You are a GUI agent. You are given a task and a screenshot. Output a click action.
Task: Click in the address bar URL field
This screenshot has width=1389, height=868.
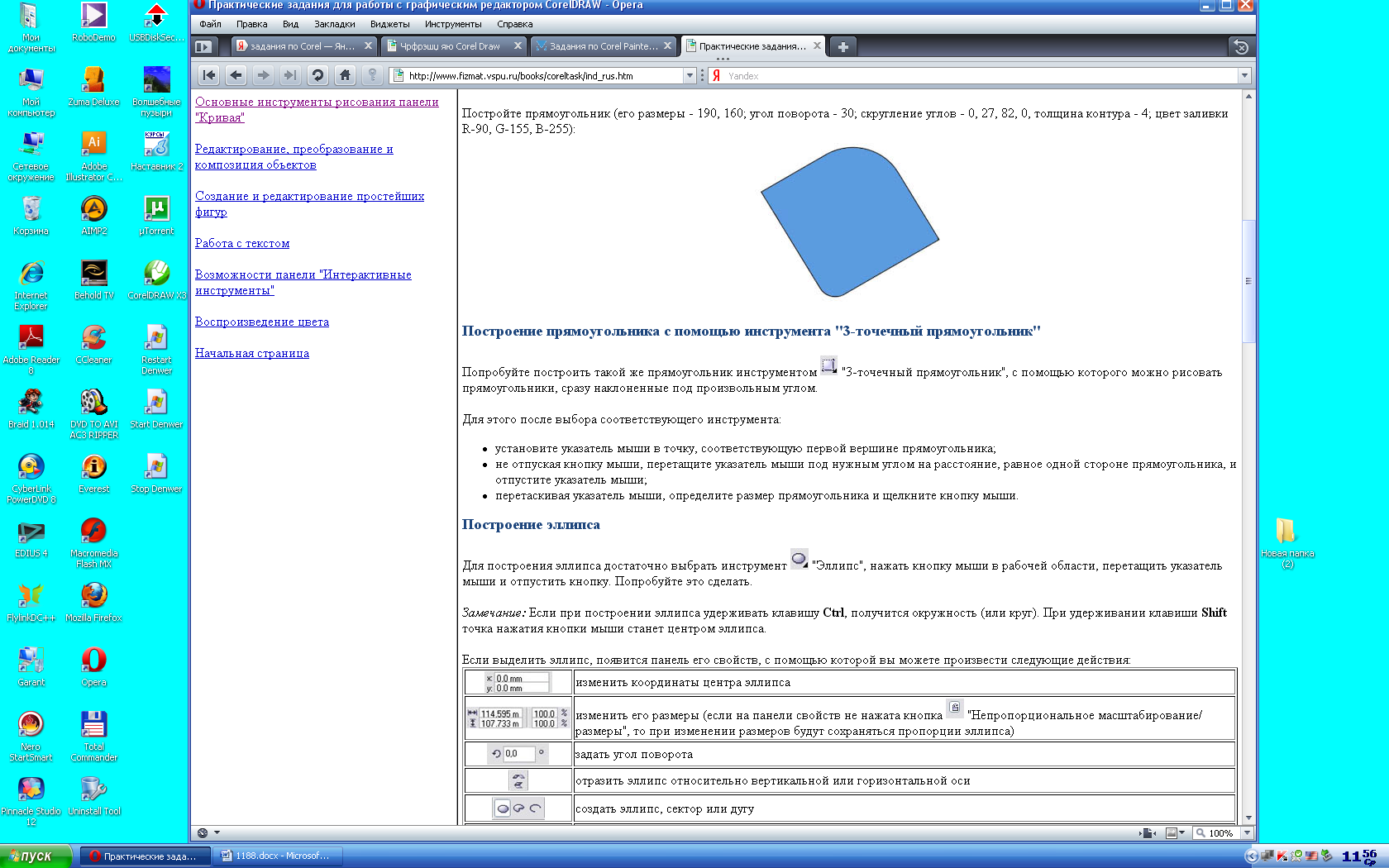pos(544,75)
